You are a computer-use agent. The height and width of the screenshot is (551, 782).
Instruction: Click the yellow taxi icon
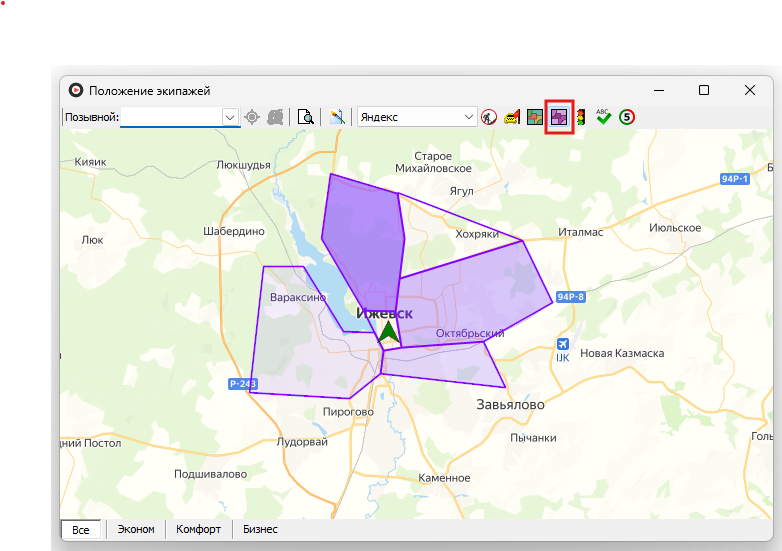click(x=512, y=117)
